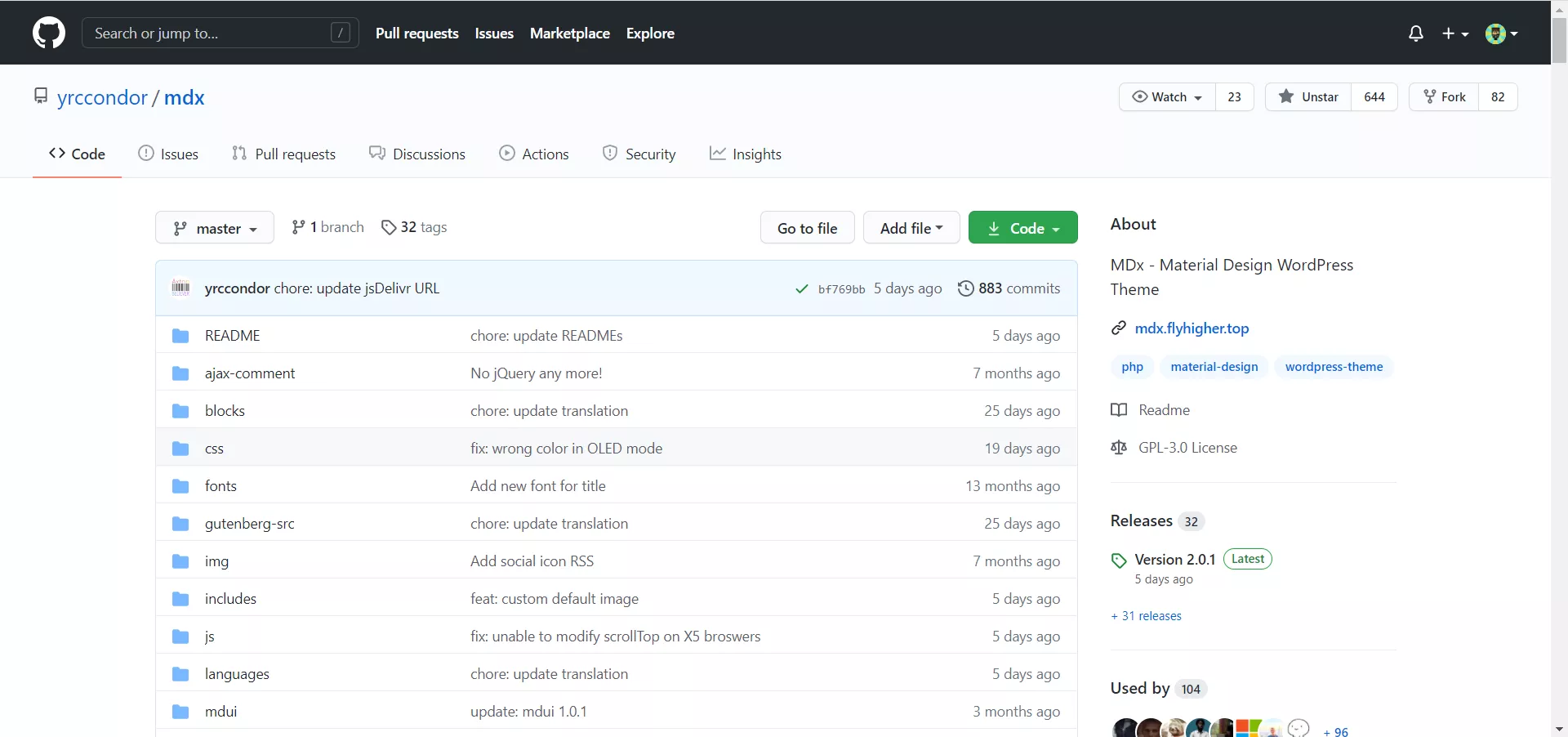Open the material-design topic tag
1568x737 pixels.
pos(1214,367)
